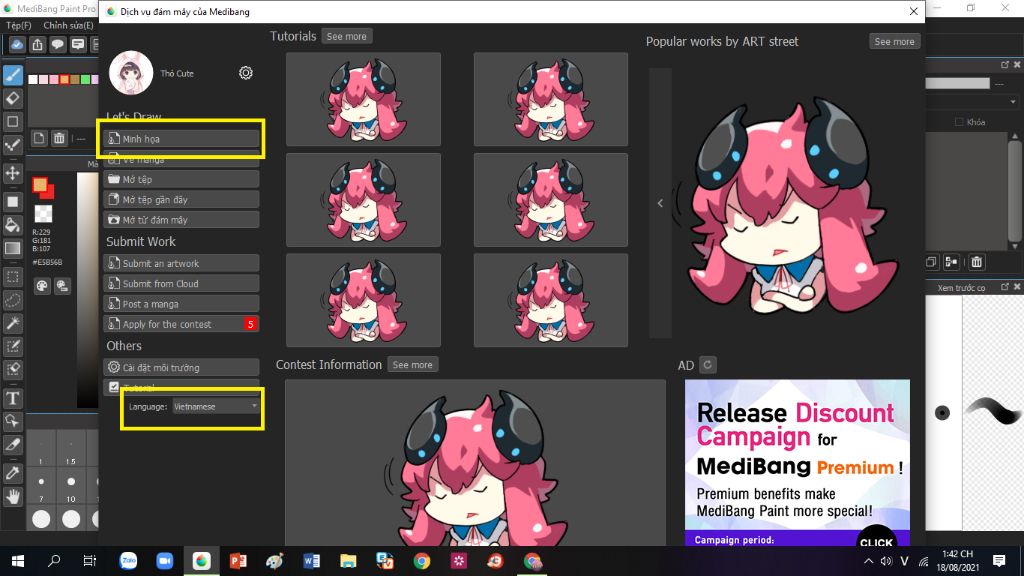
Task: Click the layers panel vertical scrollbar
Action: (x=1015, y=191)
